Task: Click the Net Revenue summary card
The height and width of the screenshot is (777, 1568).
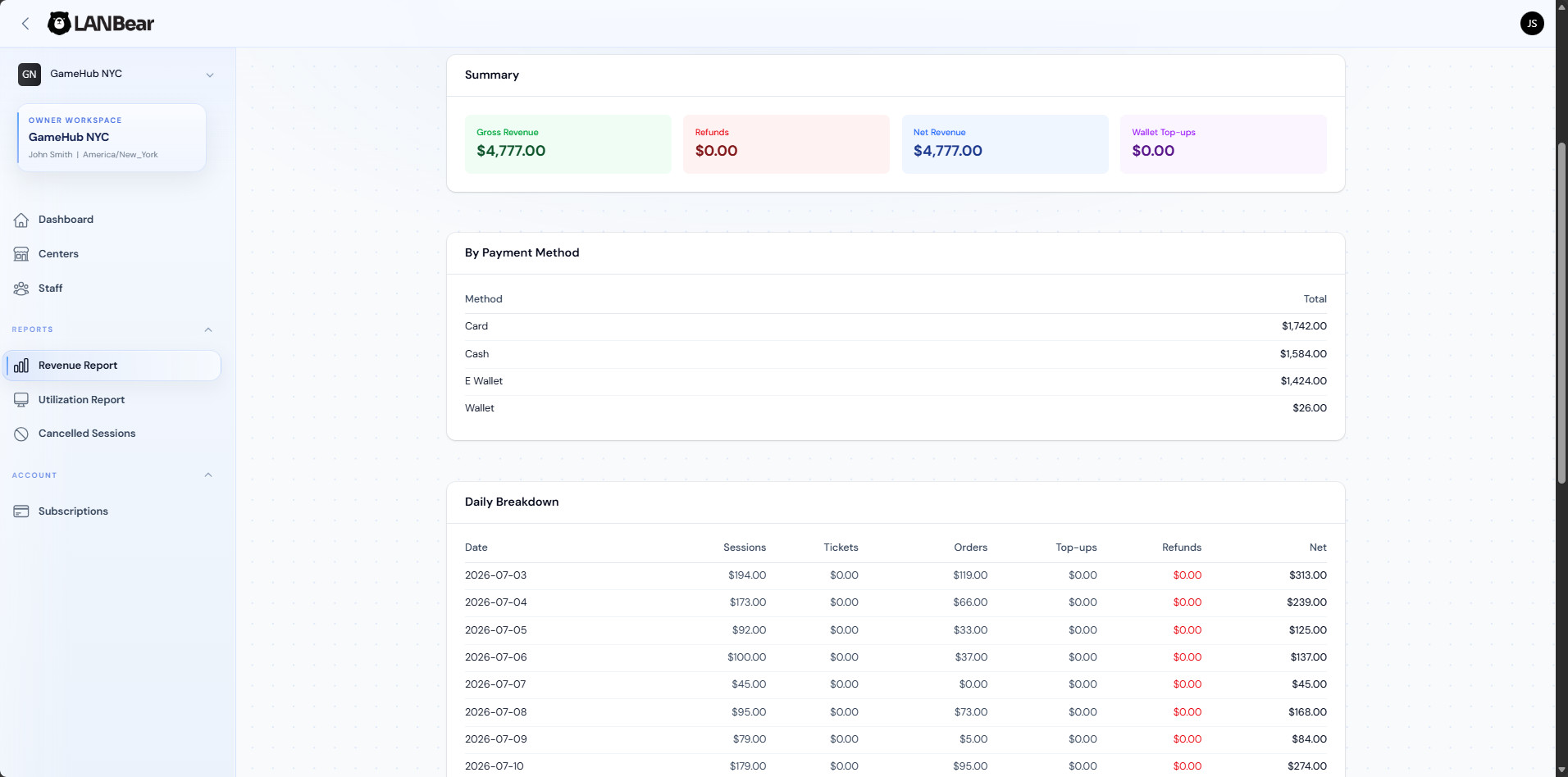Action: (1005, 144)
